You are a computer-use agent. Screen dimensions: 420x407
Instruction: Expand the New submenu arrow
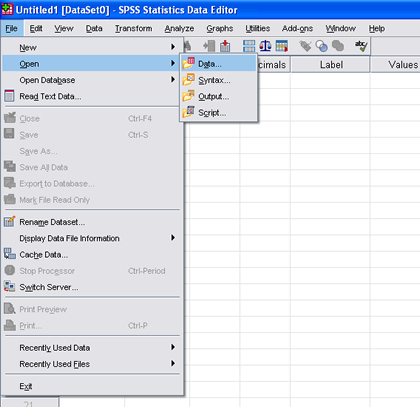coord(173,47)
